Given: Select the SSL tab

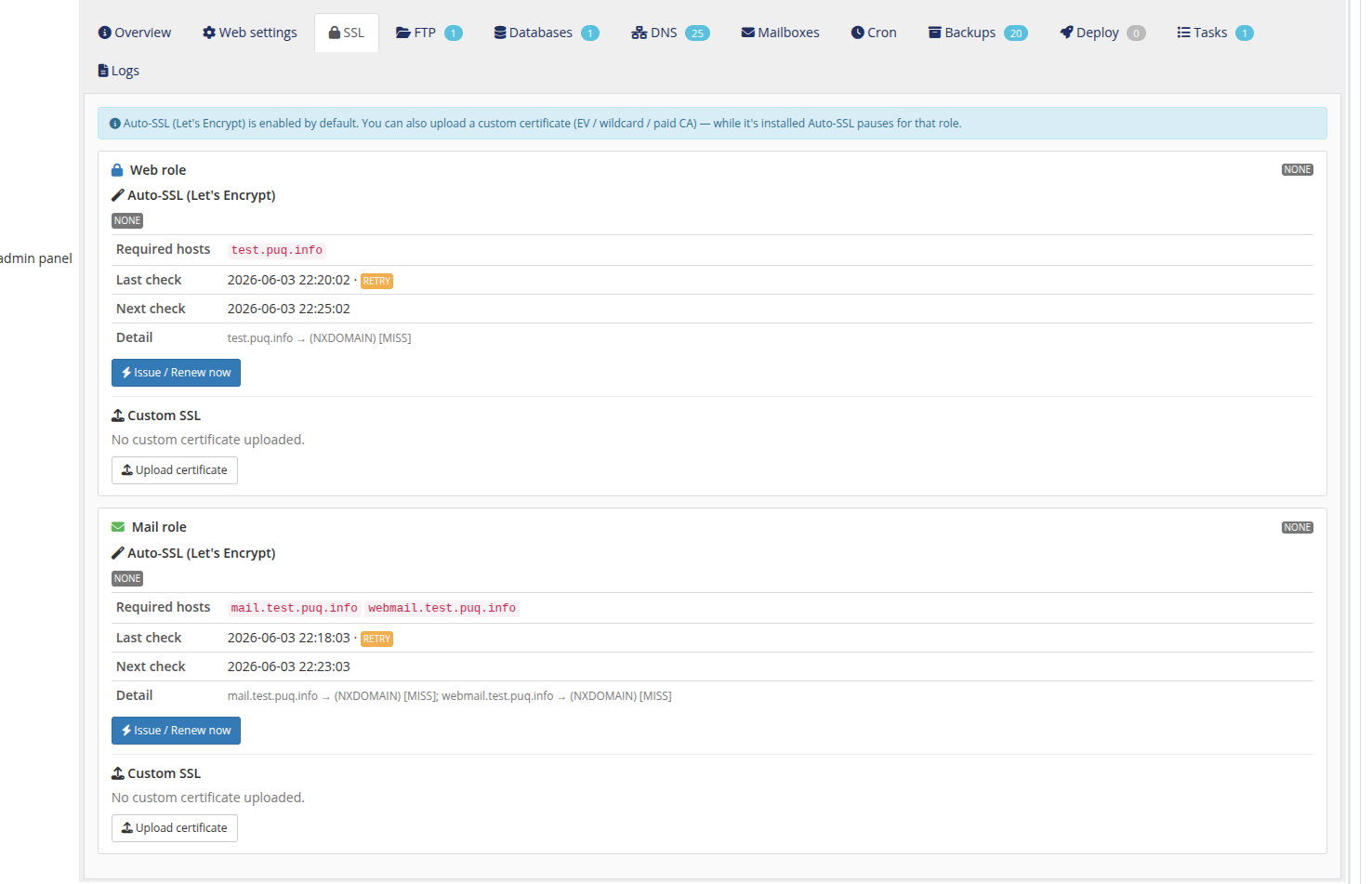Looking at the screenshot, I should click(347, 33).
